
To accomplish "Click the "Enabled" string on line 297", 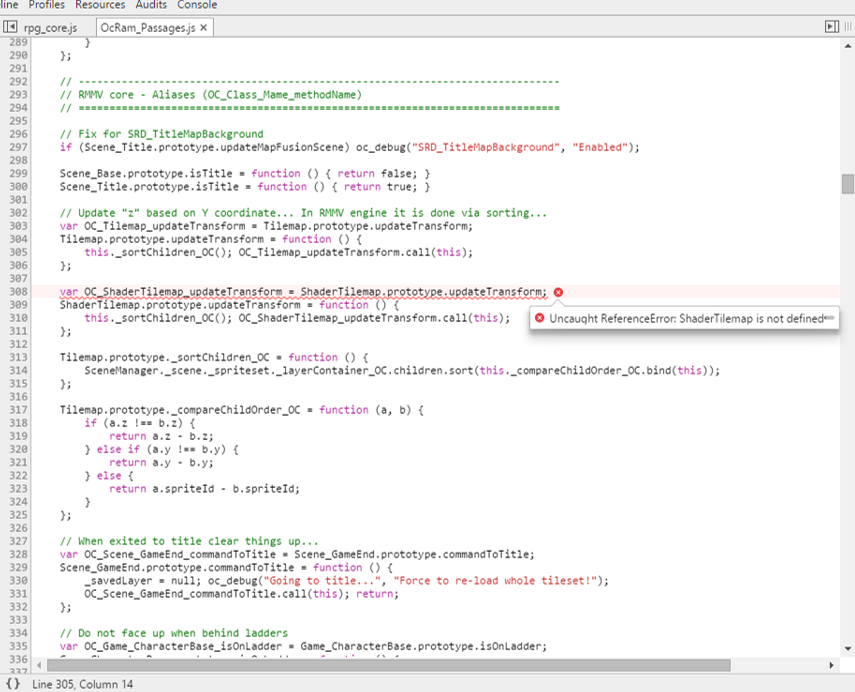I will tap(600, 147).
